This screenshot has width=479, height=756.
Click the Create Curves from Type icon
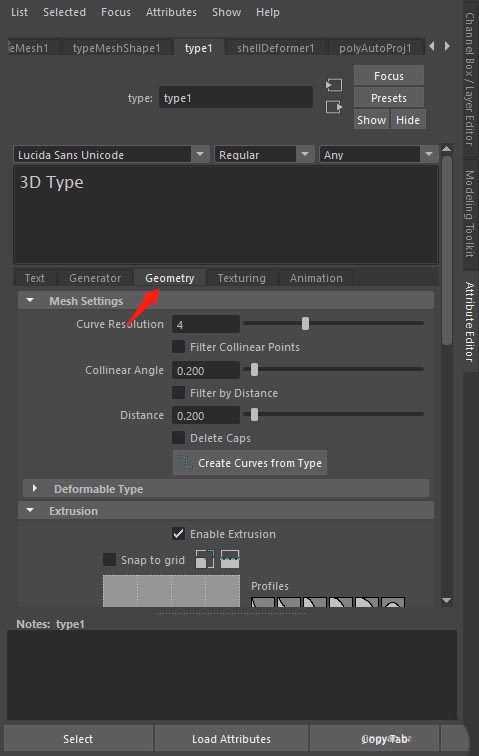[186, 462]
